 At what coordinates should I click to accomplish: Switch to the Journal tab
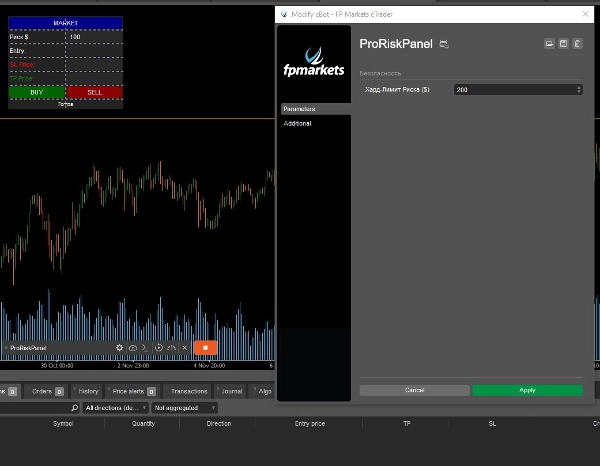click(x=231, y=391)
